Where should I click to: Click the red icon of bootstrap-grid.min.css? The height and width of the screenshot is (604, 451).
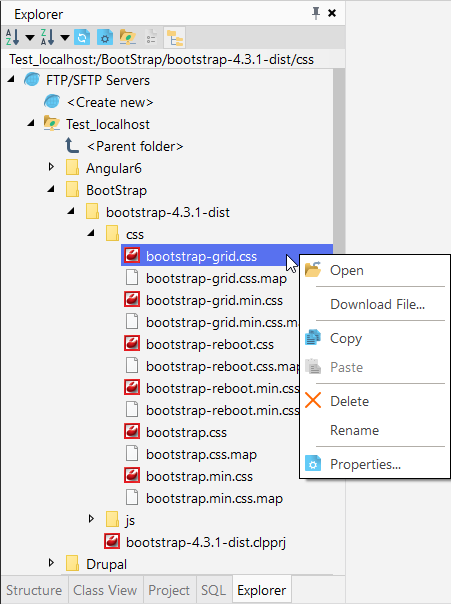click(x=132, y=299)
